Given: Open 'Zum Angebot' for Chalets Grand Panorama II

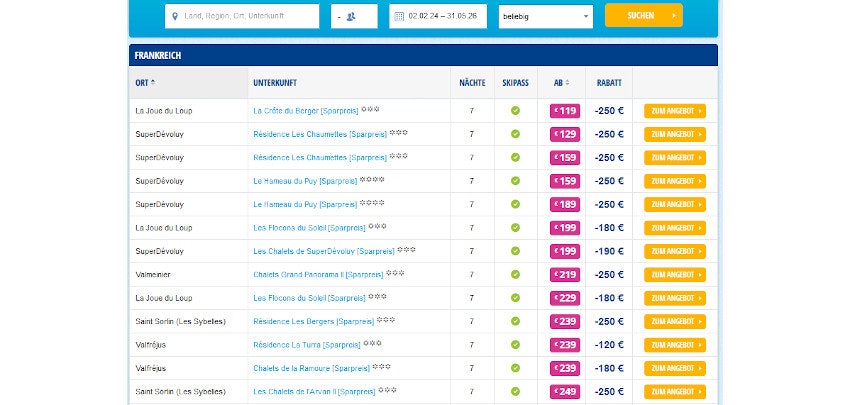Looking at the screenshot, I should coord(675,274).
